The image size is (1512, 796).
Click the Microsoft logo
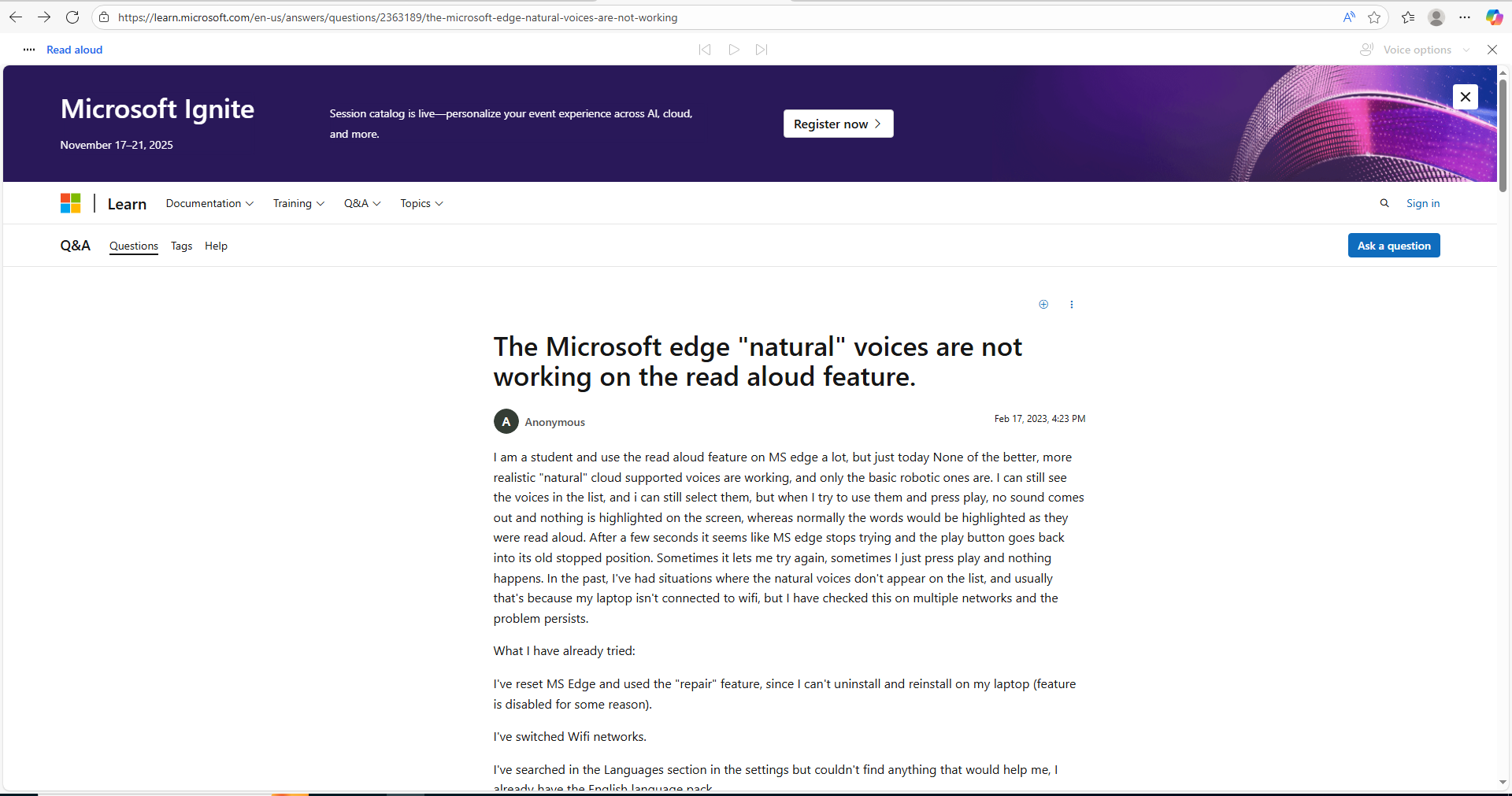[71, 203]
